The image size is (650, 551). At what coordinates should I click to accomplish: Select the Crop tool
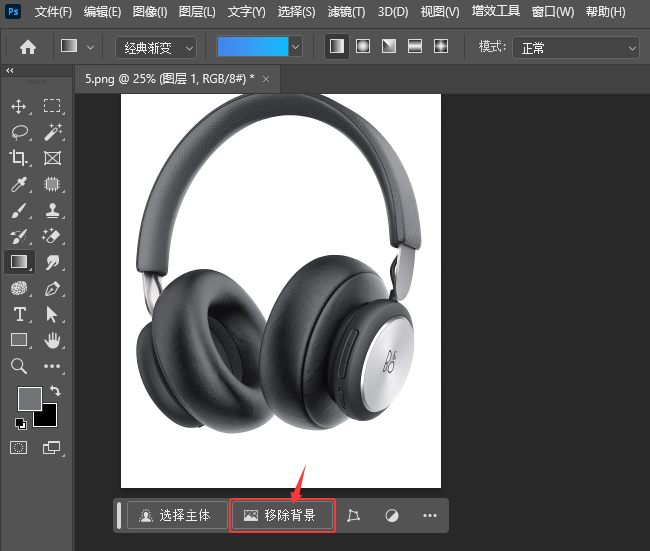[x=18, y=158]
